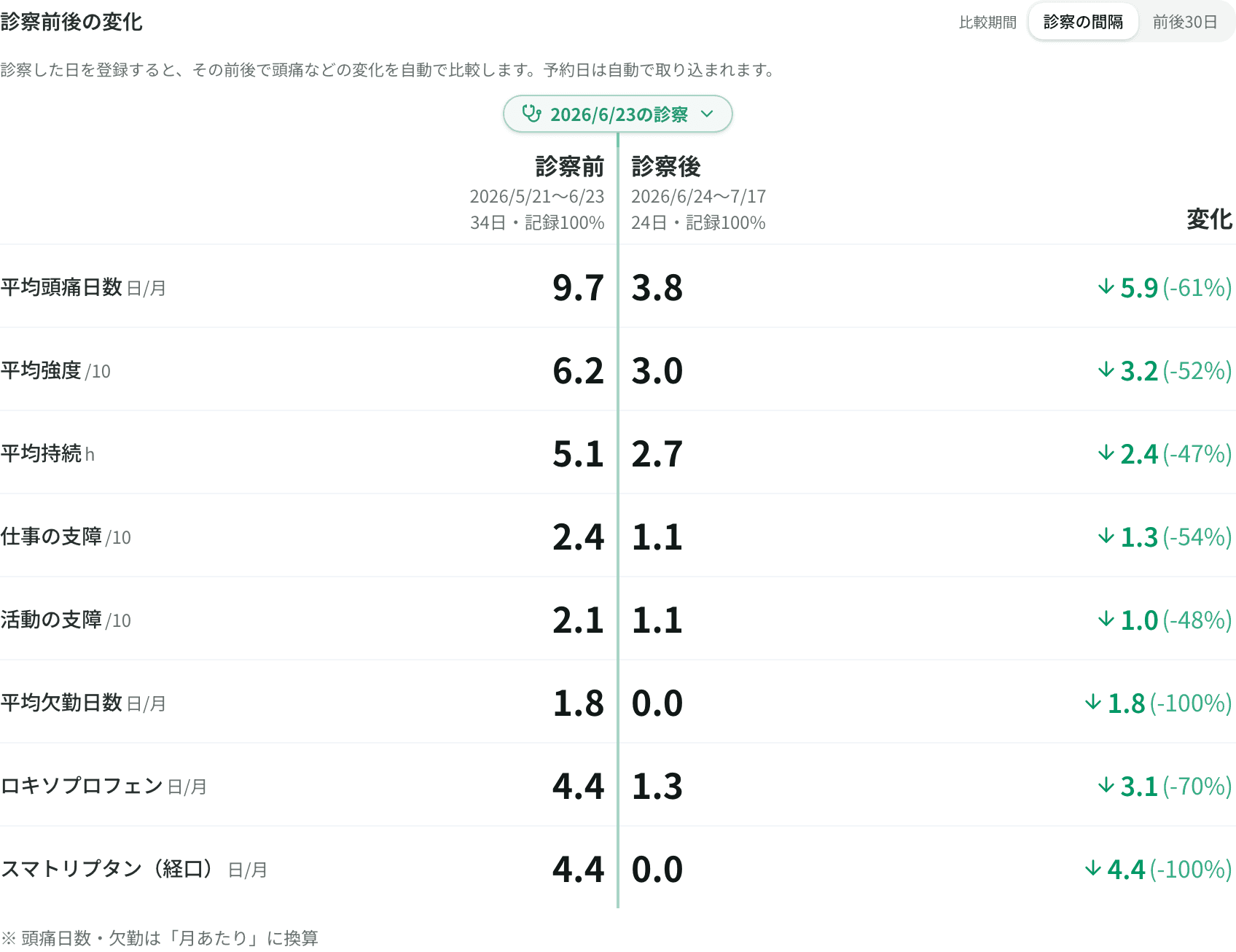Click the description text about 診察した日

tap(389, 70)
